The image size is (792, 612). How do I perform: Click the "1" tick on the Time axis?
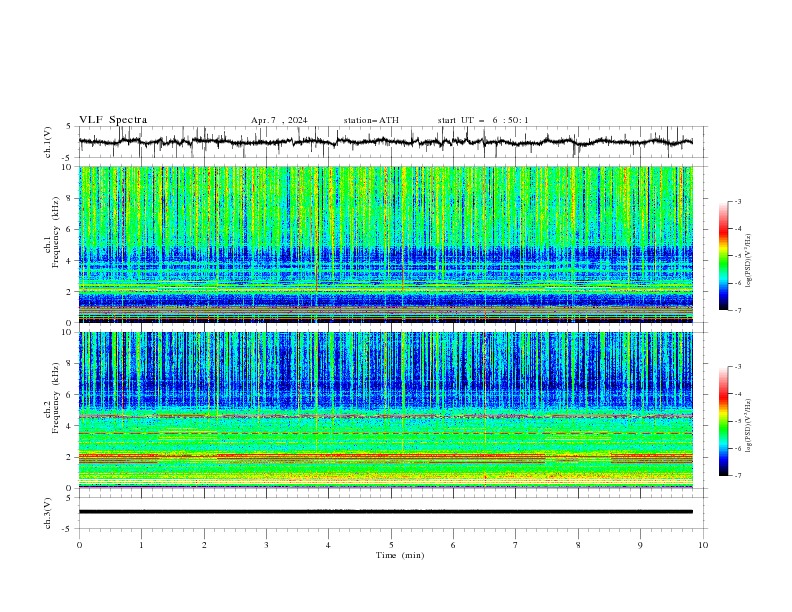pyautogui.click(x=141, y=545)
